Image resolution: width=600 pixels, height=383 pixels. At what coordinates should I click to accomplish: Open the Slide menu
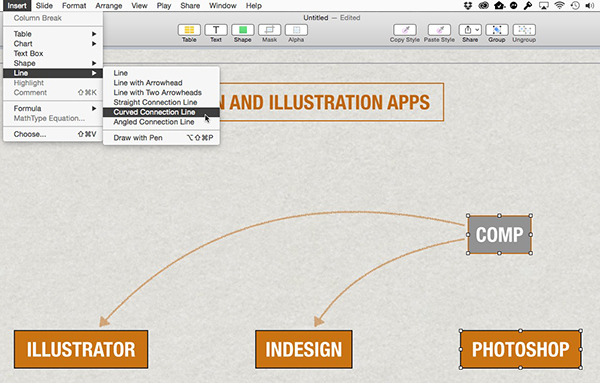click(x=44, y=5)
